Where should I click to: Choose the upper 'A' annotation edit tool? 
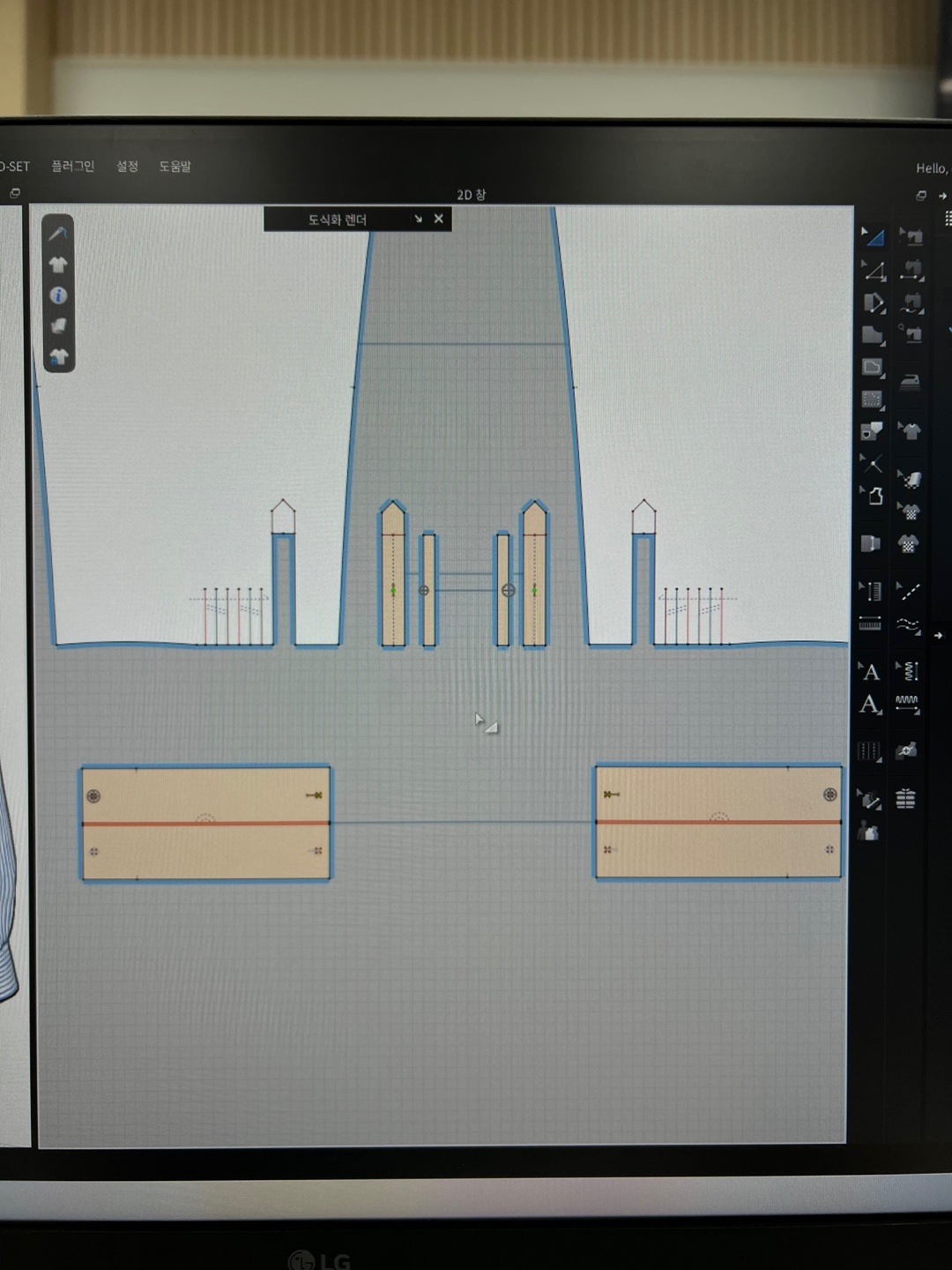(x=870, y=672)
